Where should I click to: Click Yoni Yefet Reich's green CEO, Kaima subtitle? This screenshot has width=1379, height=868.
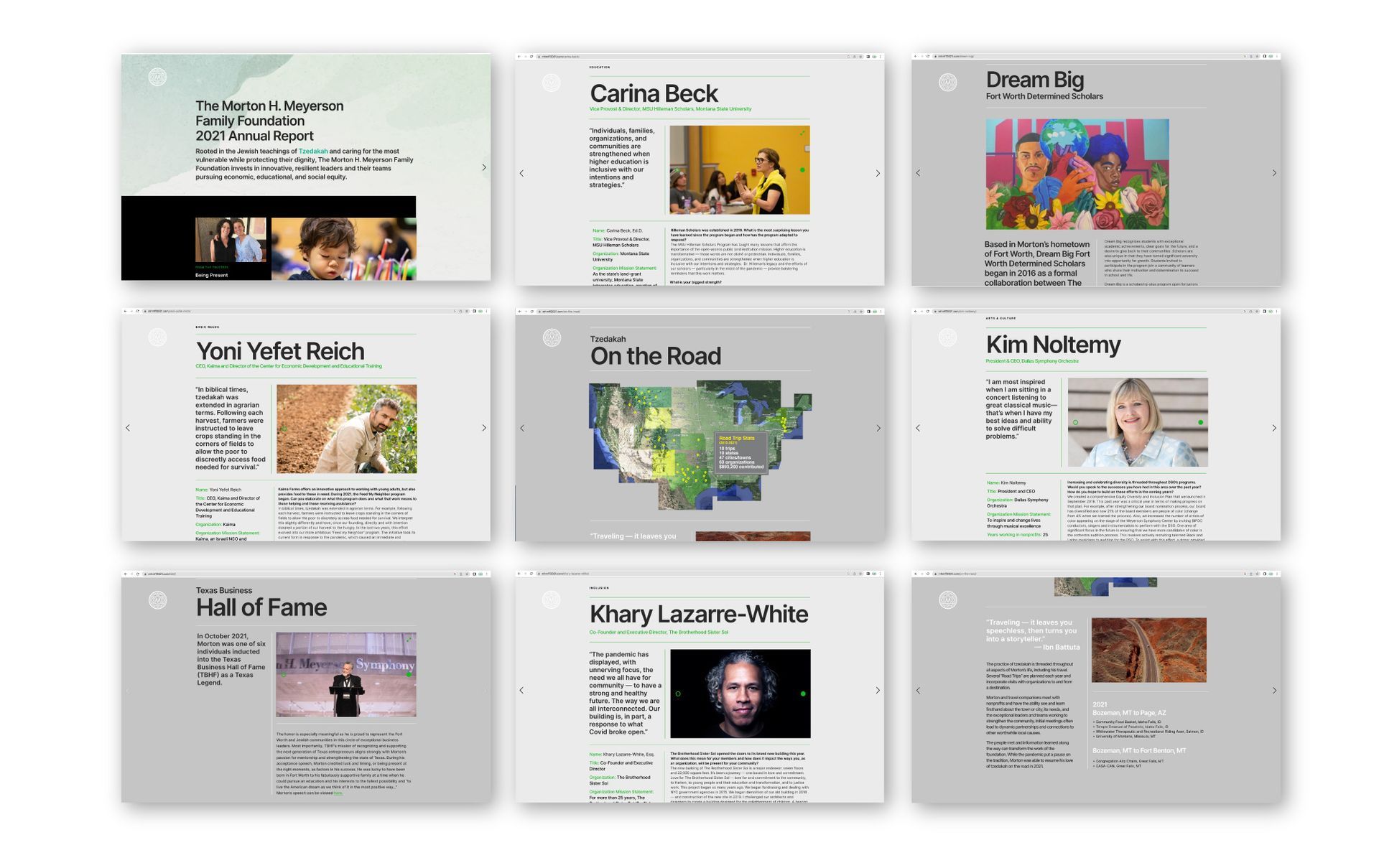(x=289, y=366)
